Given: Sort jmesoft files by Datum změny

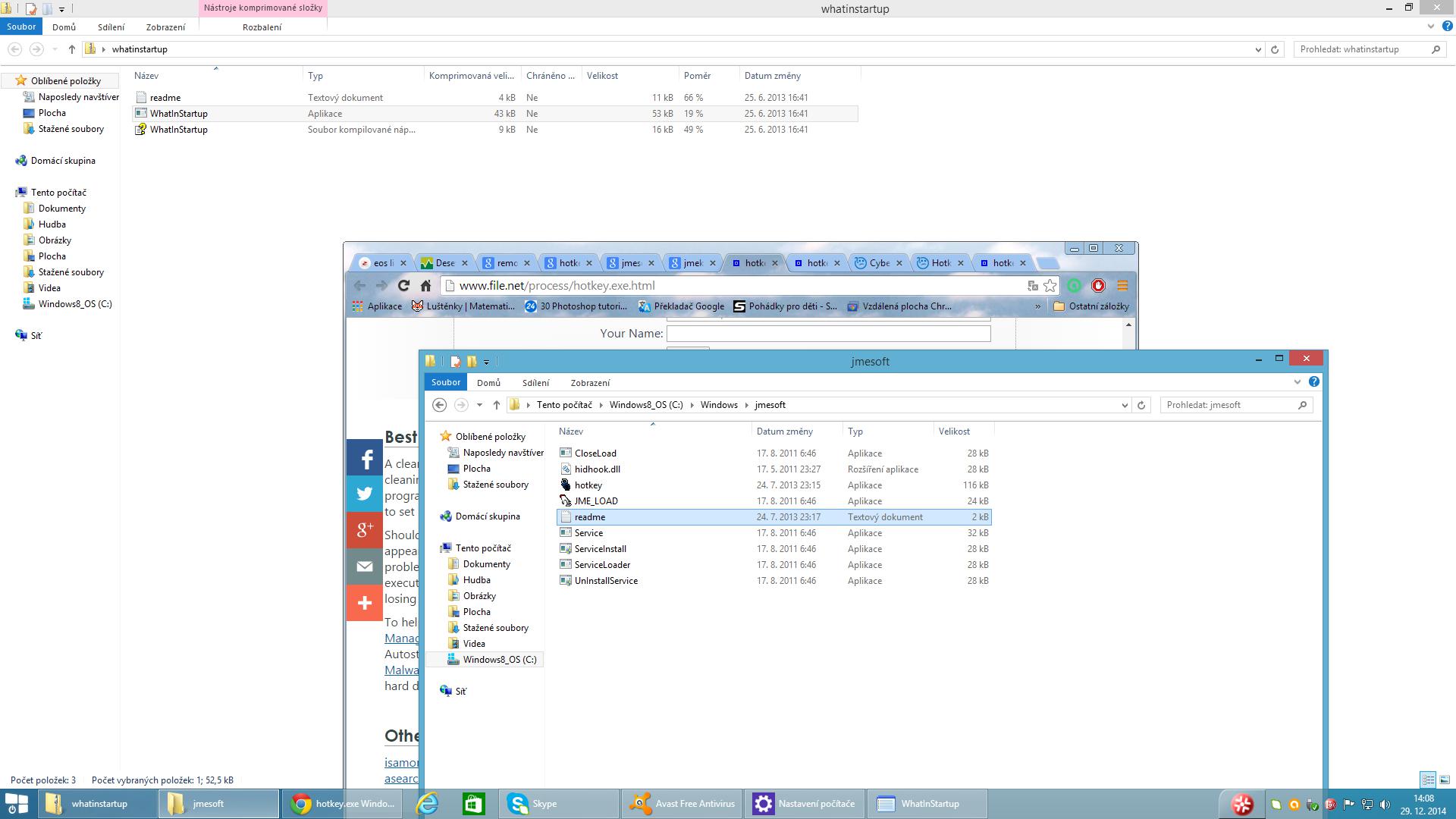Looking at the screenshot, I should (x=785, y=431).
